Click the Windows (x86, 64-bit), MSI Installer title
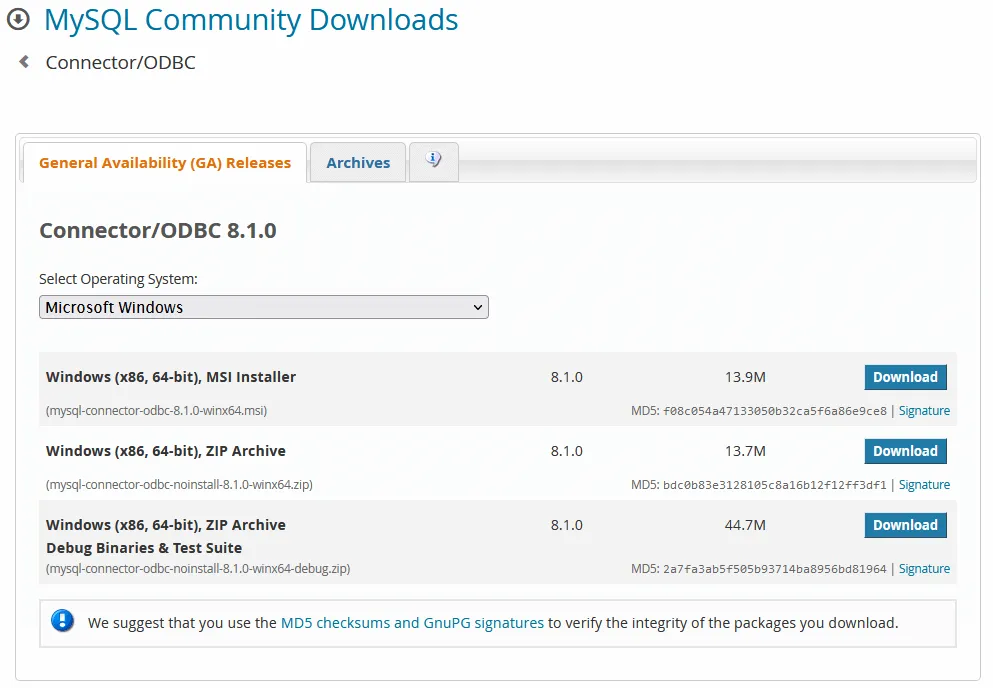Screen dimensions: 993x688 171,377
